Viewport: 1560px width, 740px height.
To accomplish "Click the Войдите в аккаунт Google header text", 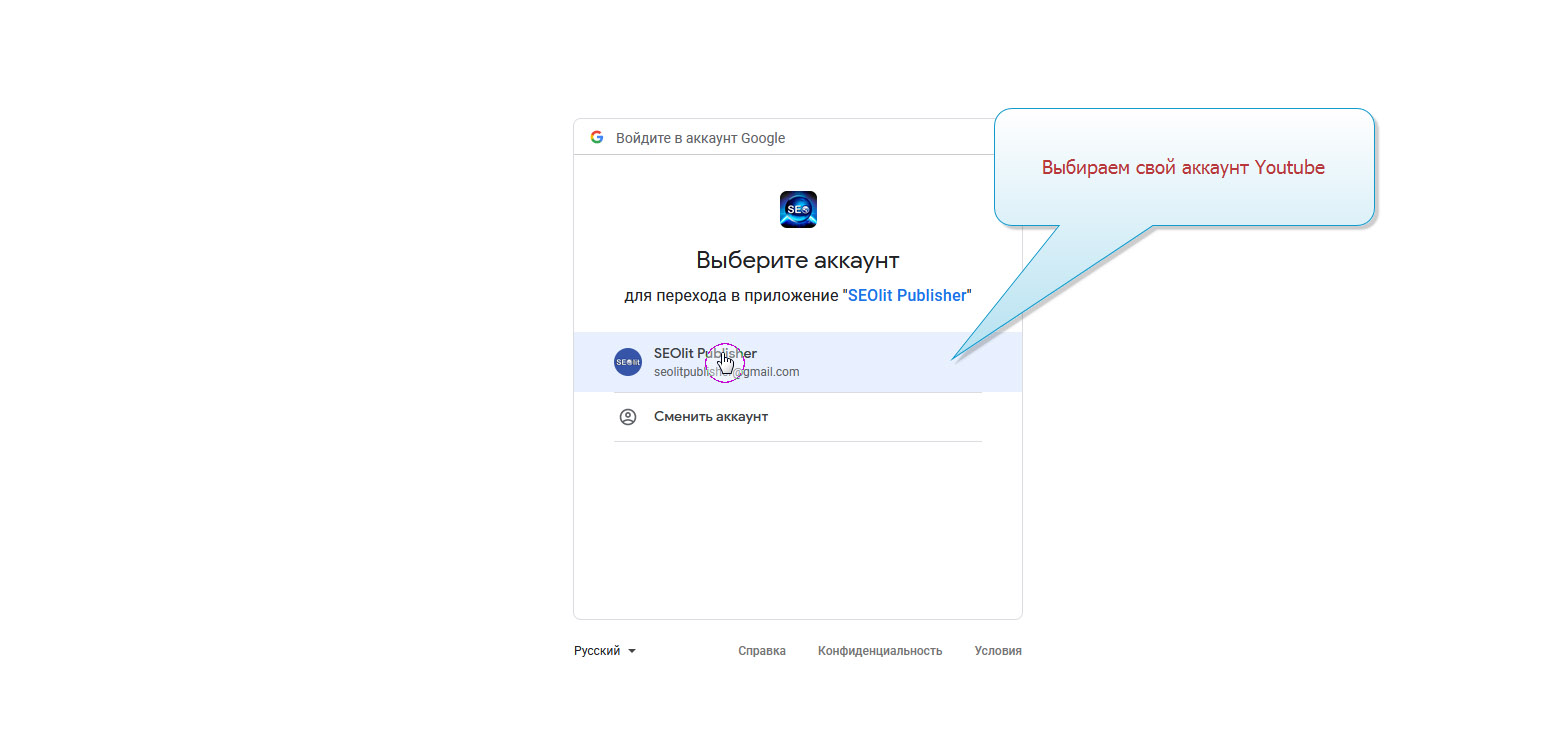I will [700, 138].
